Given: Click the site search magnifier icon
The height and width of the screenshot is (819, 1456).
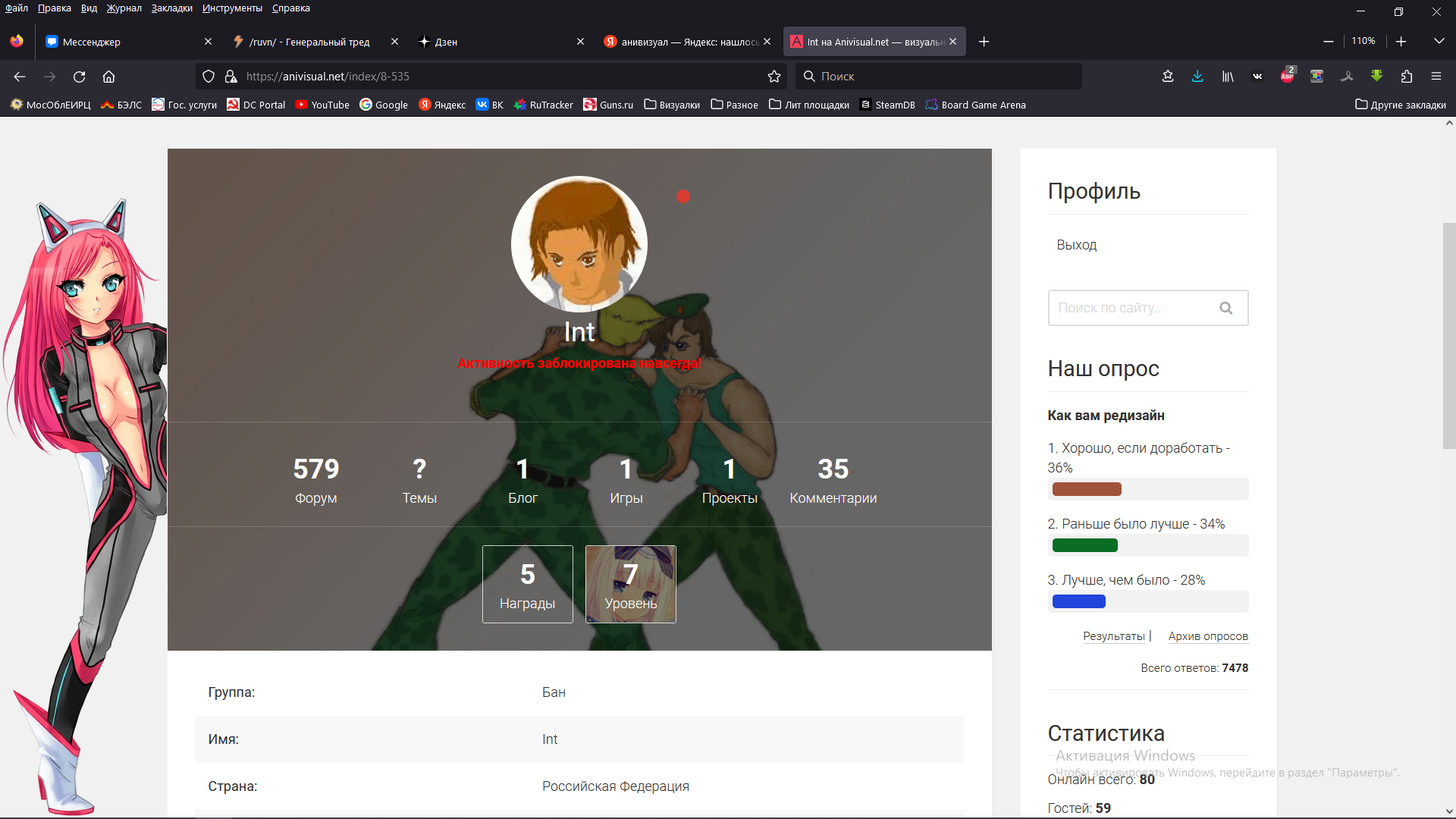Looking at the screenshot, I should (x=1225, y=308).
